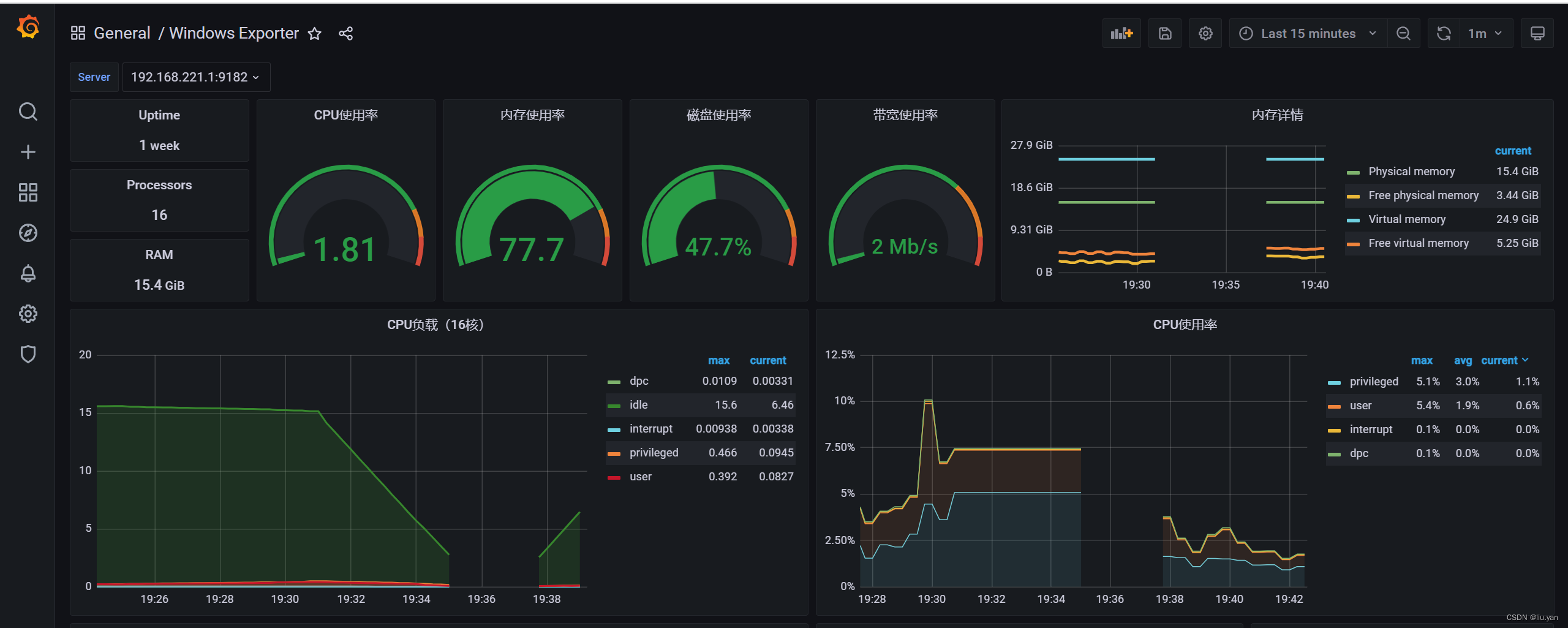Open the Server 192.168.221.1:9182 dropdown

[196, 77]
